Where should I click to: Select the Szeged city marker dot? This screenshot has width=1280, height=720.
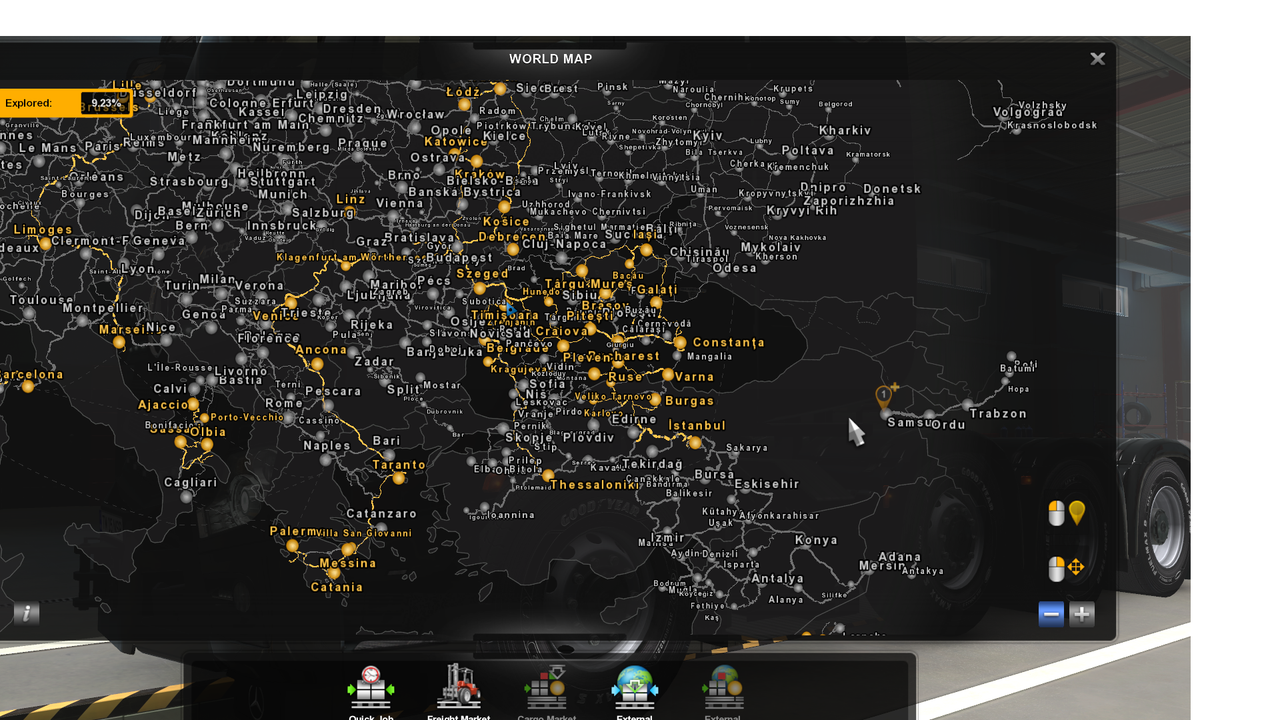(480, 288)
